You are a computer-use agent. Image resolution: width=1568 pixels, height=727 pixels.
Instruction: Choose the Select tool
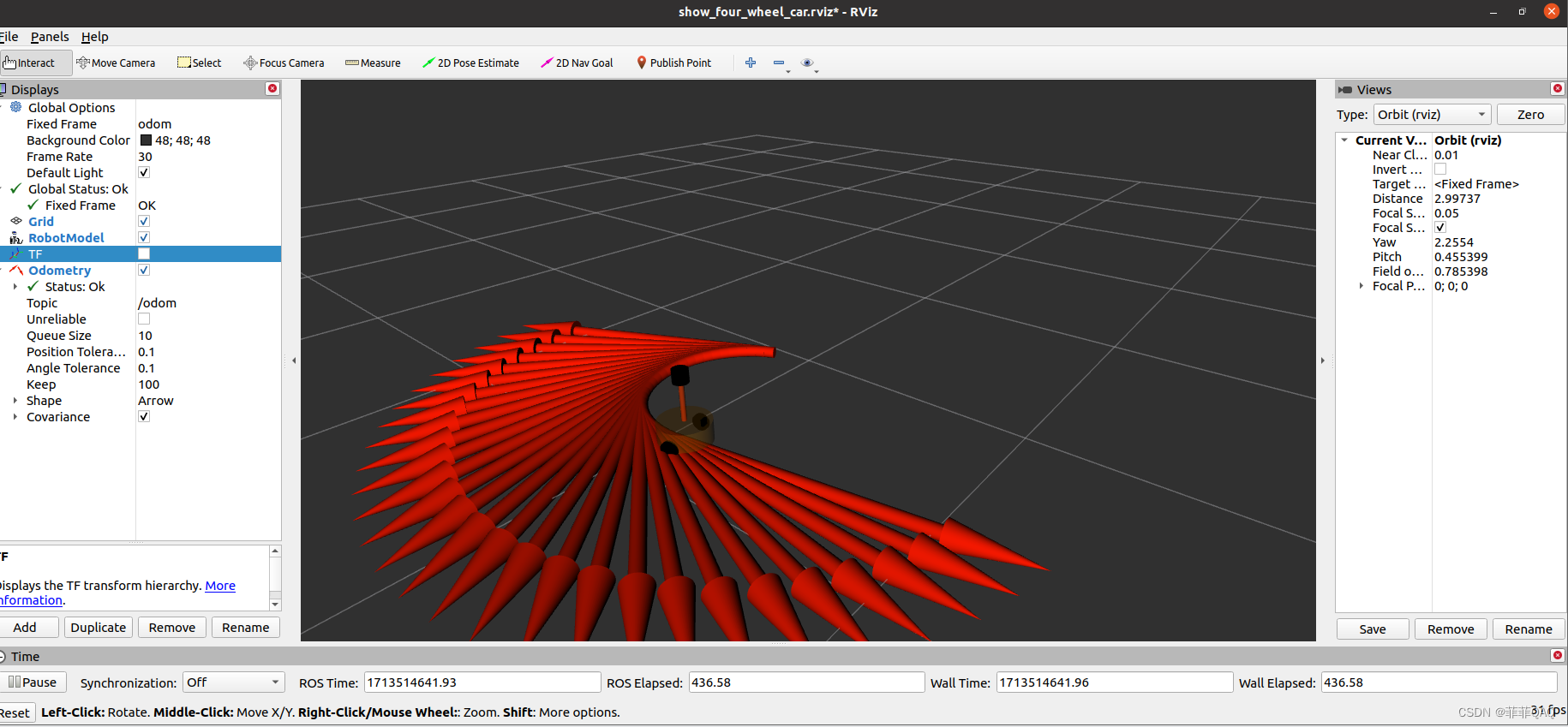click(199, 63)
